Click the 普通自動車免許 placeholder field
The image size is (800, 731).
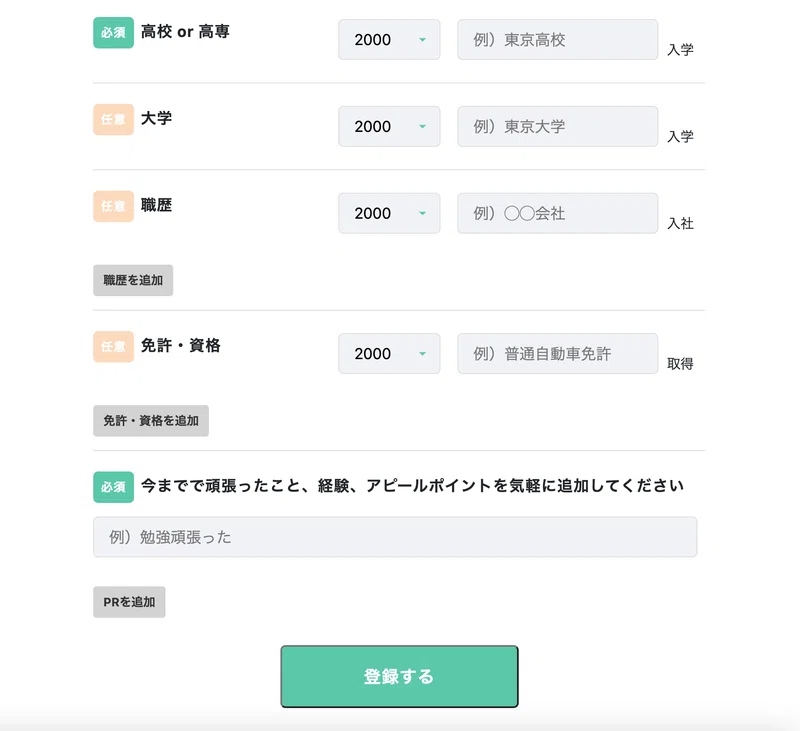pos(558,354)
